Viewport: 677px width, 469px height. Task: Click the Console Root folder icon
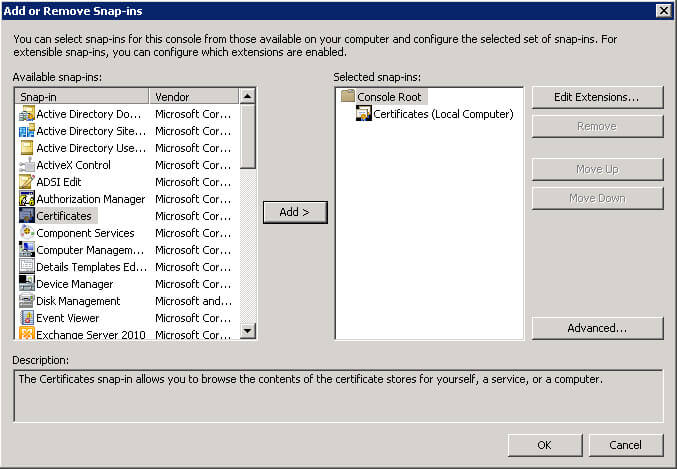pyautogui.click(x=348, y=96)
